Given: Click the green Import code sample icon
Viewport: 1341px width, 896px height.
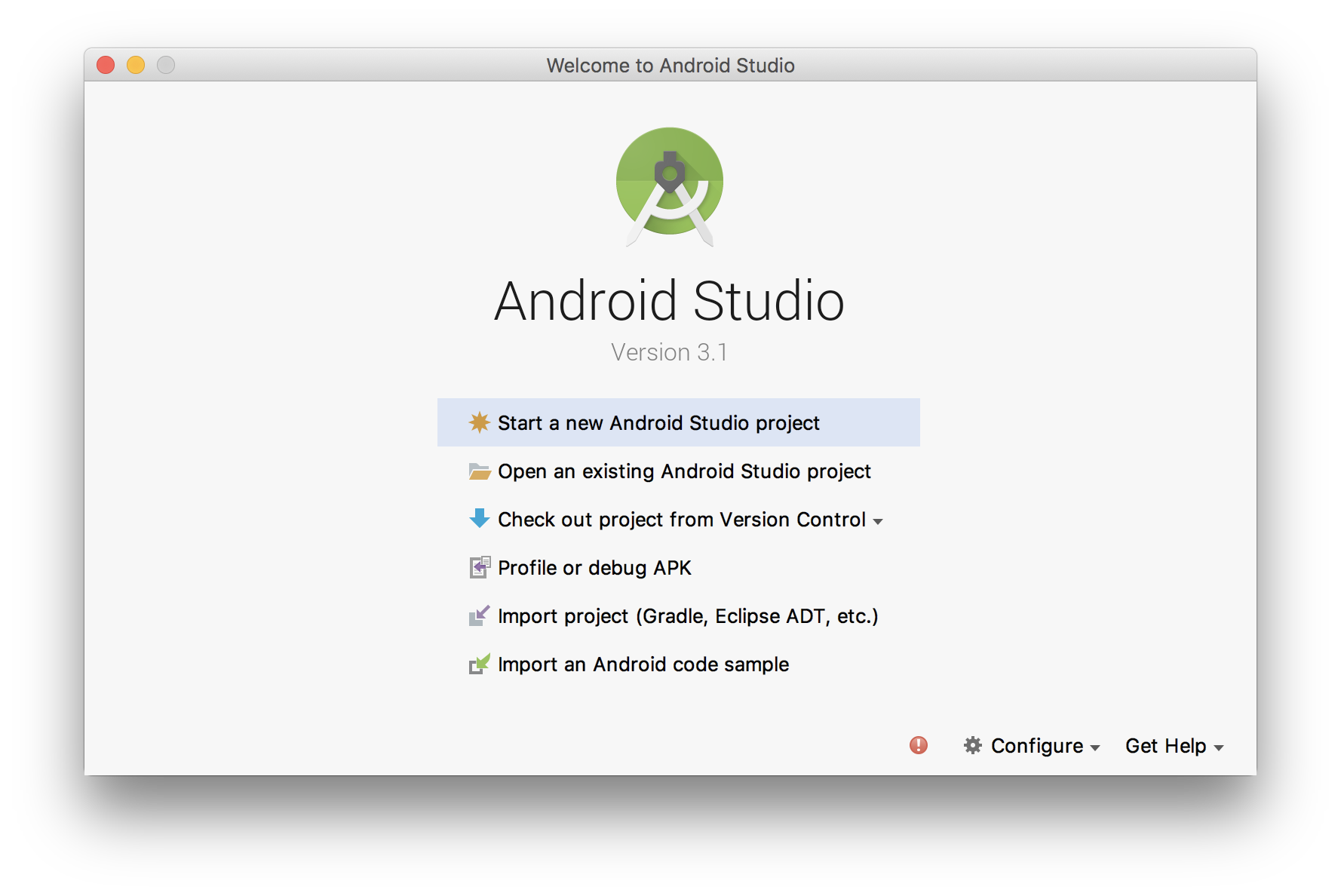Looking at the screenshot, I should coord(480,664).
